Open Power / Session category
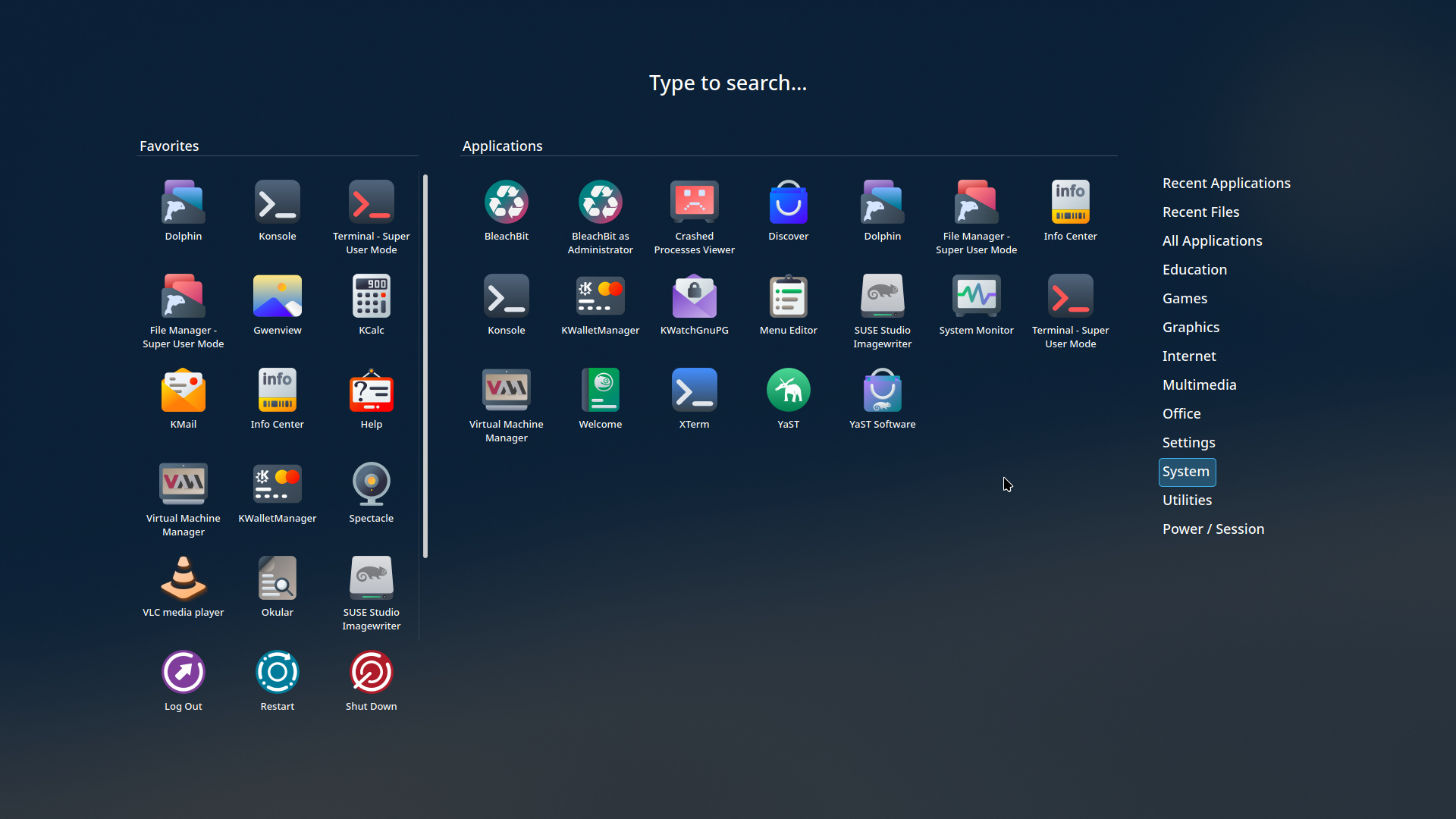Viewport: 1456px width, 819px height. 1213,529
